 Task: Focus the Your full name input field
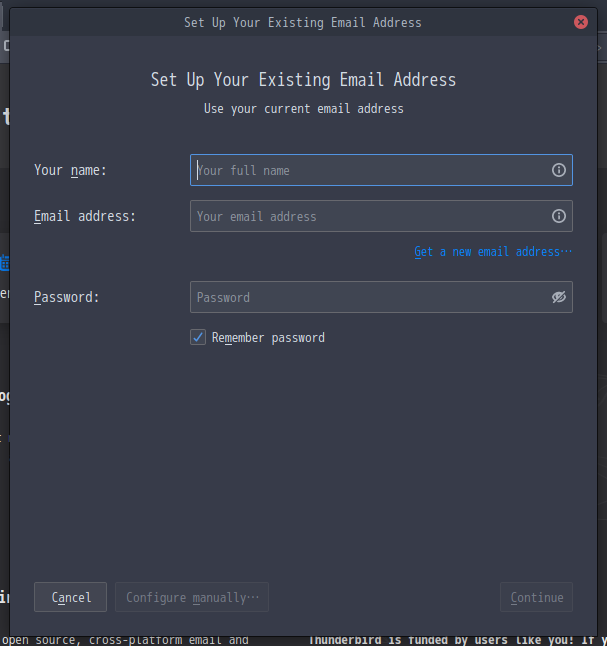coord(381,170)
